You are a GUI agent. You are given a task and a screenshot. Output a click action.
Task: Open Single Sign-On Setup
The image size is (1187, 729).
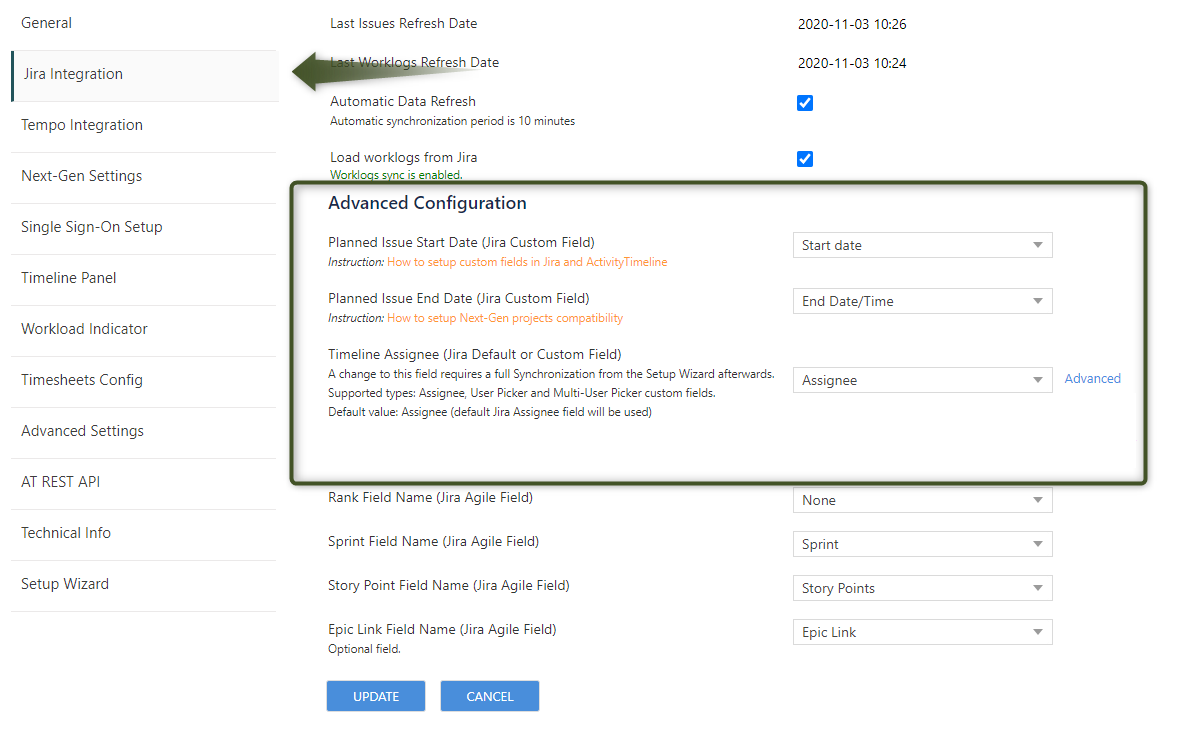[x=92, y=227]
